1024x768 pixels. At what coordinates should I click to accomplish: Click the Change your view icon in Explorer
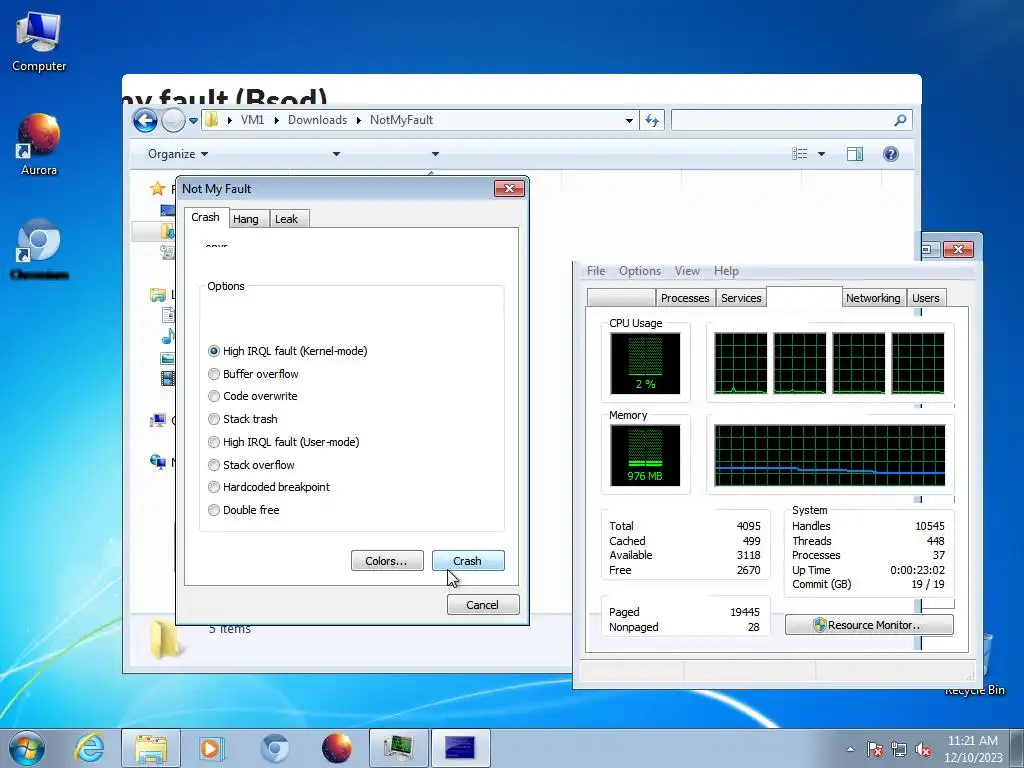(799, 154)
